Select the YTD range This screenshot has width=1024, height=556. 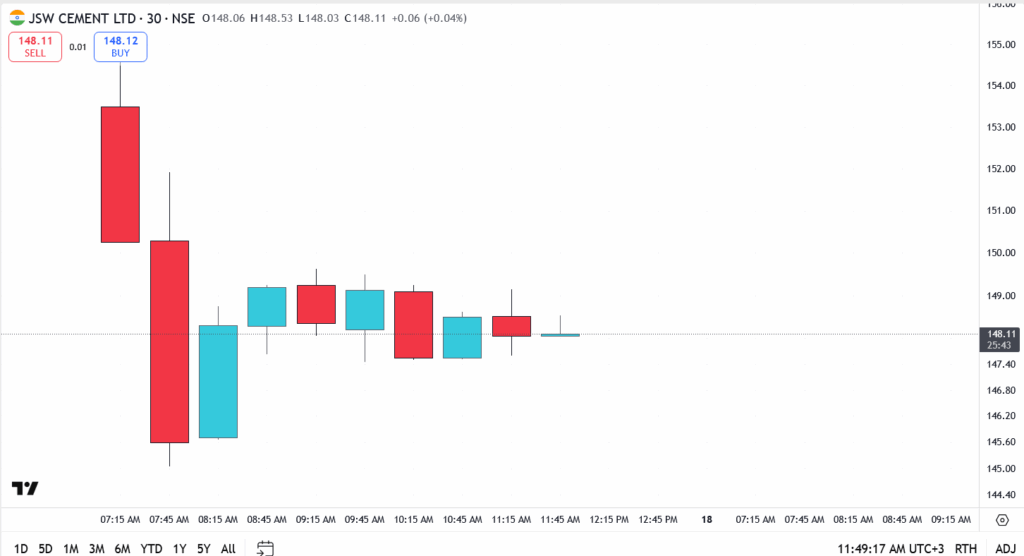point(151,548)
